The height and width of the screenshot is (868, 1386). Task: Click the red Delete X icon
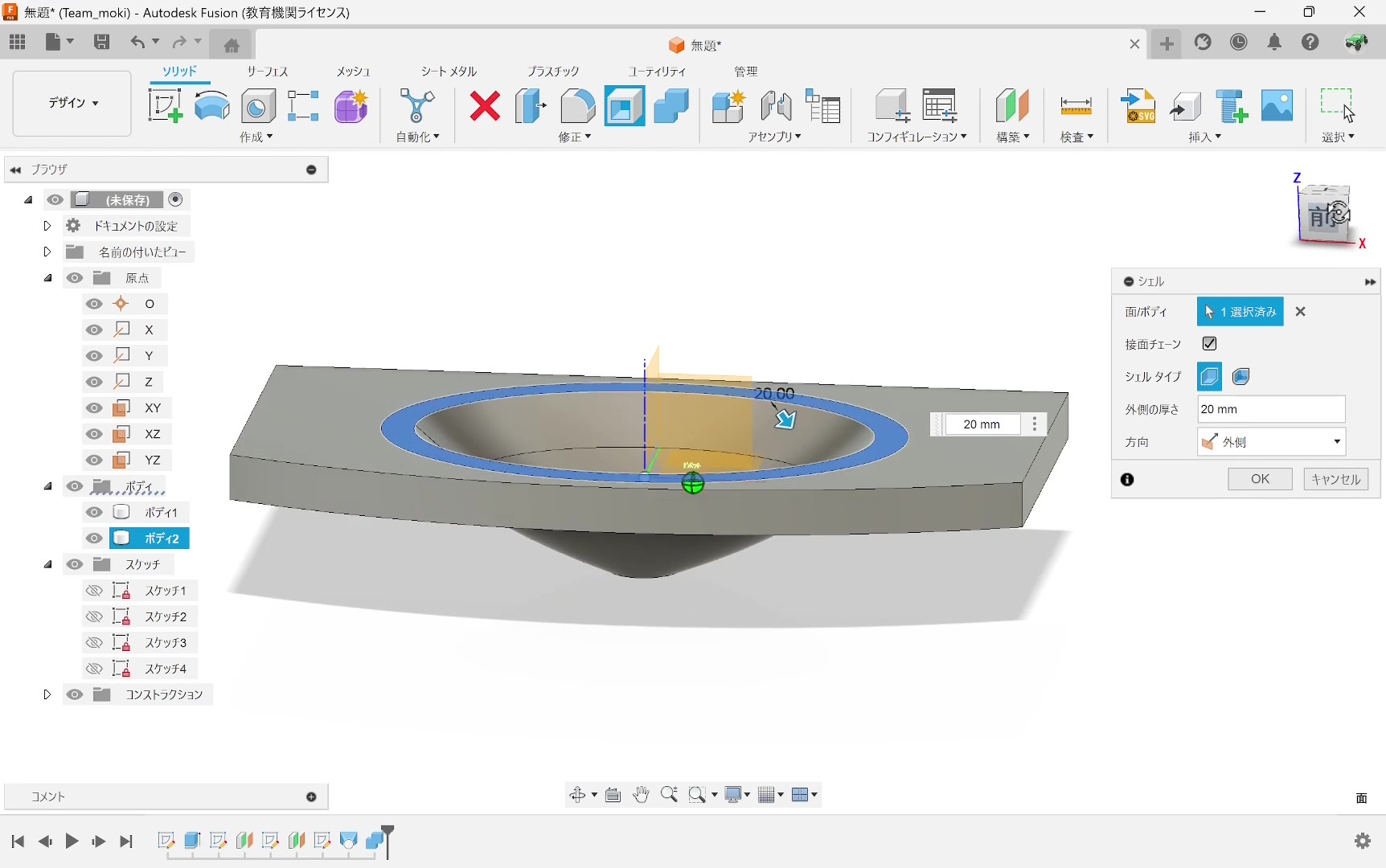(x=485, y=106)
